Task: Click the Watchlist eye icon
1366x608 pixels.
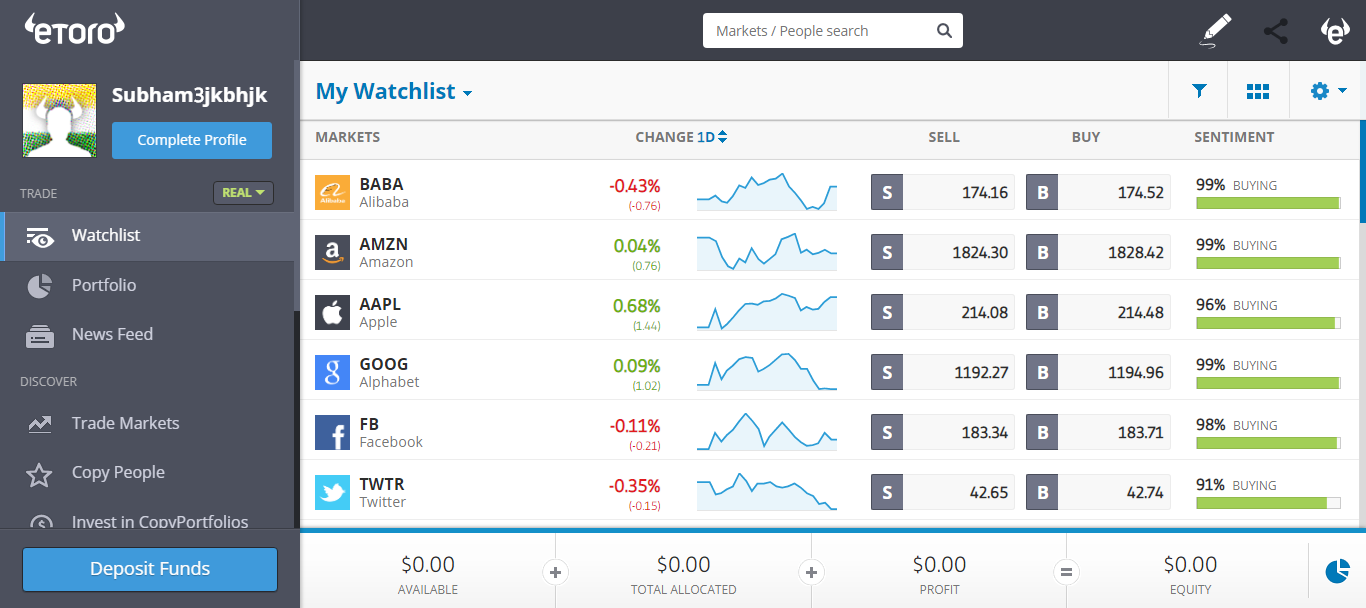Action: (40, 237)
